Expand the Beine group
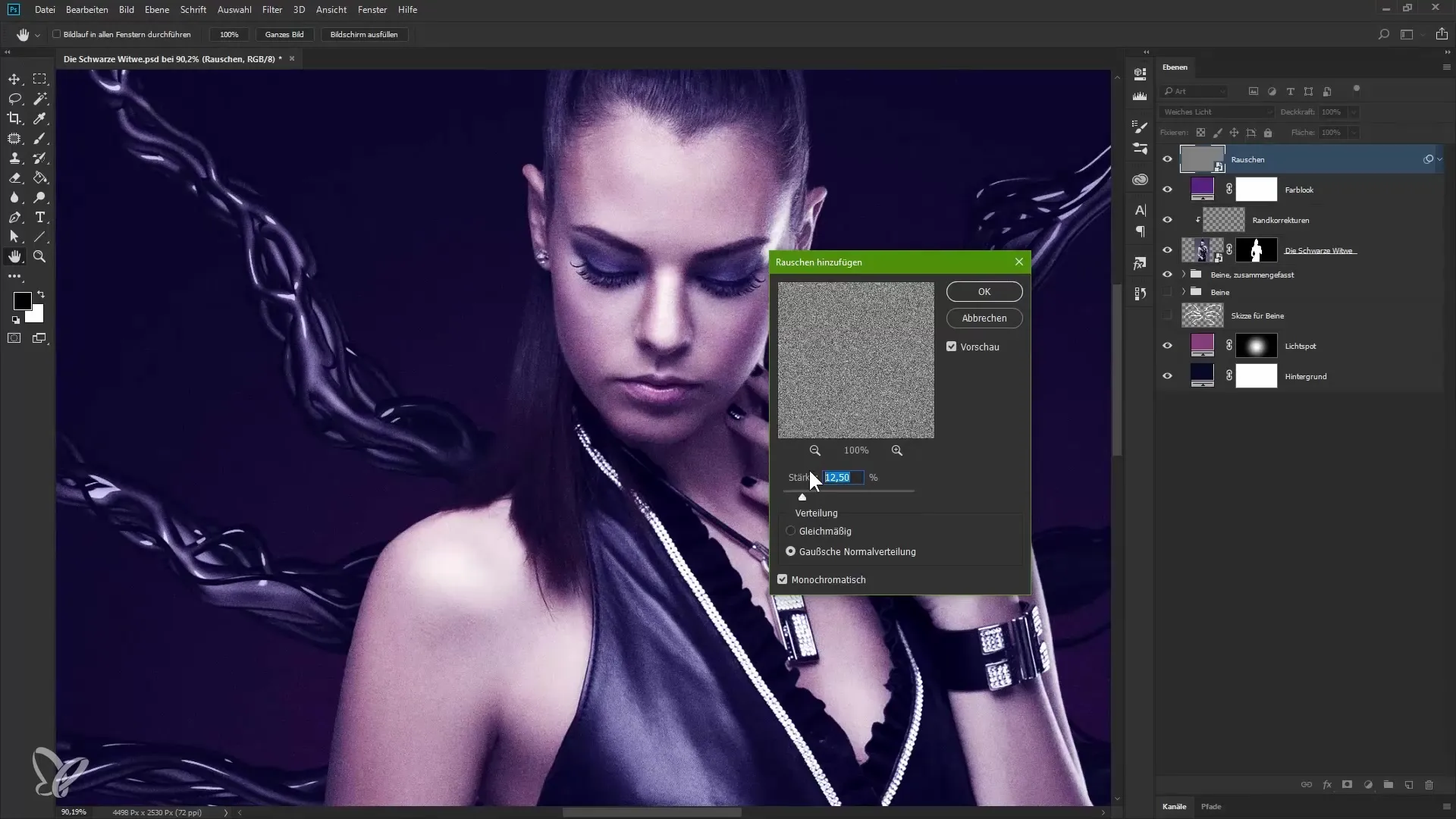Viewport: 1456px width, 819px height. coord(1184,292)
